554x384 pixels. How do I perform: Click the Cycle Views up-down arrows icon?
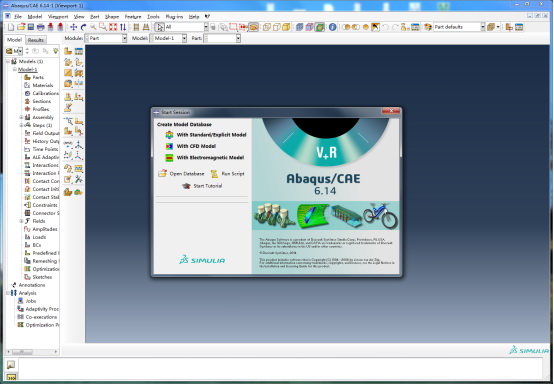point(123,27)
